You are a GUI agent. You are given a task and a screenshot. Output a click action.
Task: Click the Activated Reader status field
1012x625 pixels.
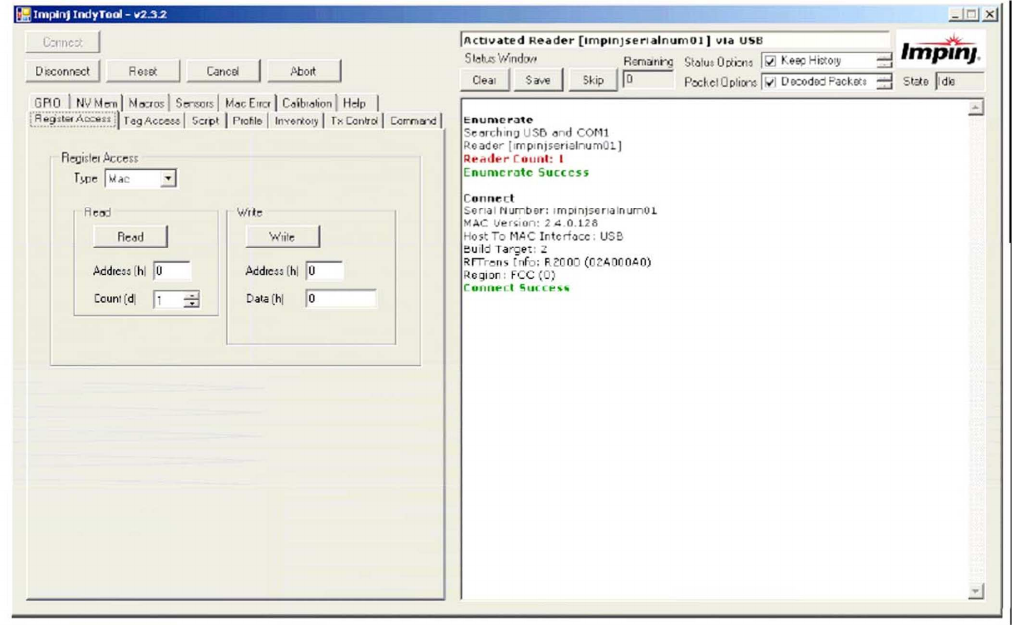[x=675, y=41]
